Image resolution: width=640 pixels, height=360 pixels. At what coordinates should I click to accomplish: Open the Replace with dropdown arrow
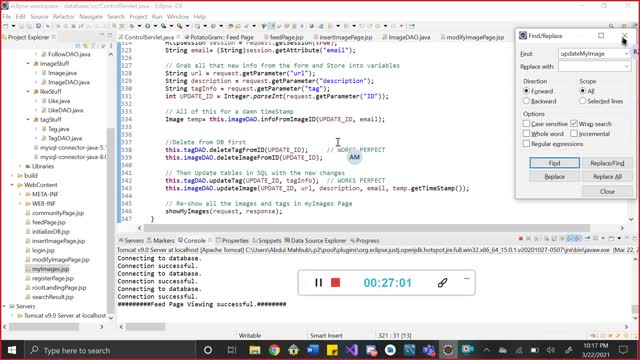point(627,66)
